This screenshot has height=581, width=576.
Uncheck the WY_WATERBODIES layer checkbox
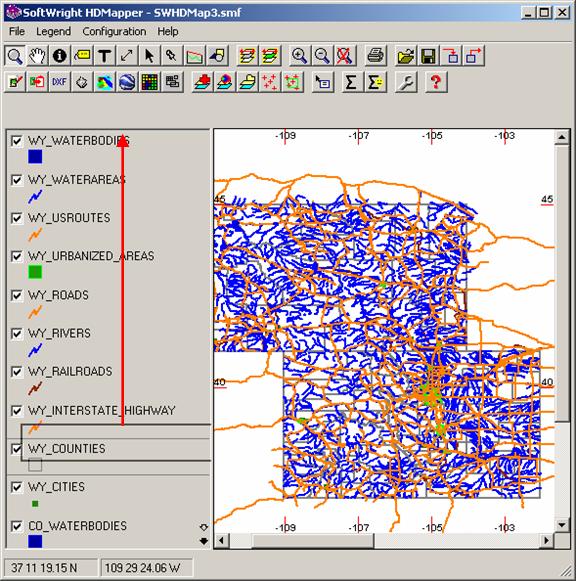(x=16, y=141)
